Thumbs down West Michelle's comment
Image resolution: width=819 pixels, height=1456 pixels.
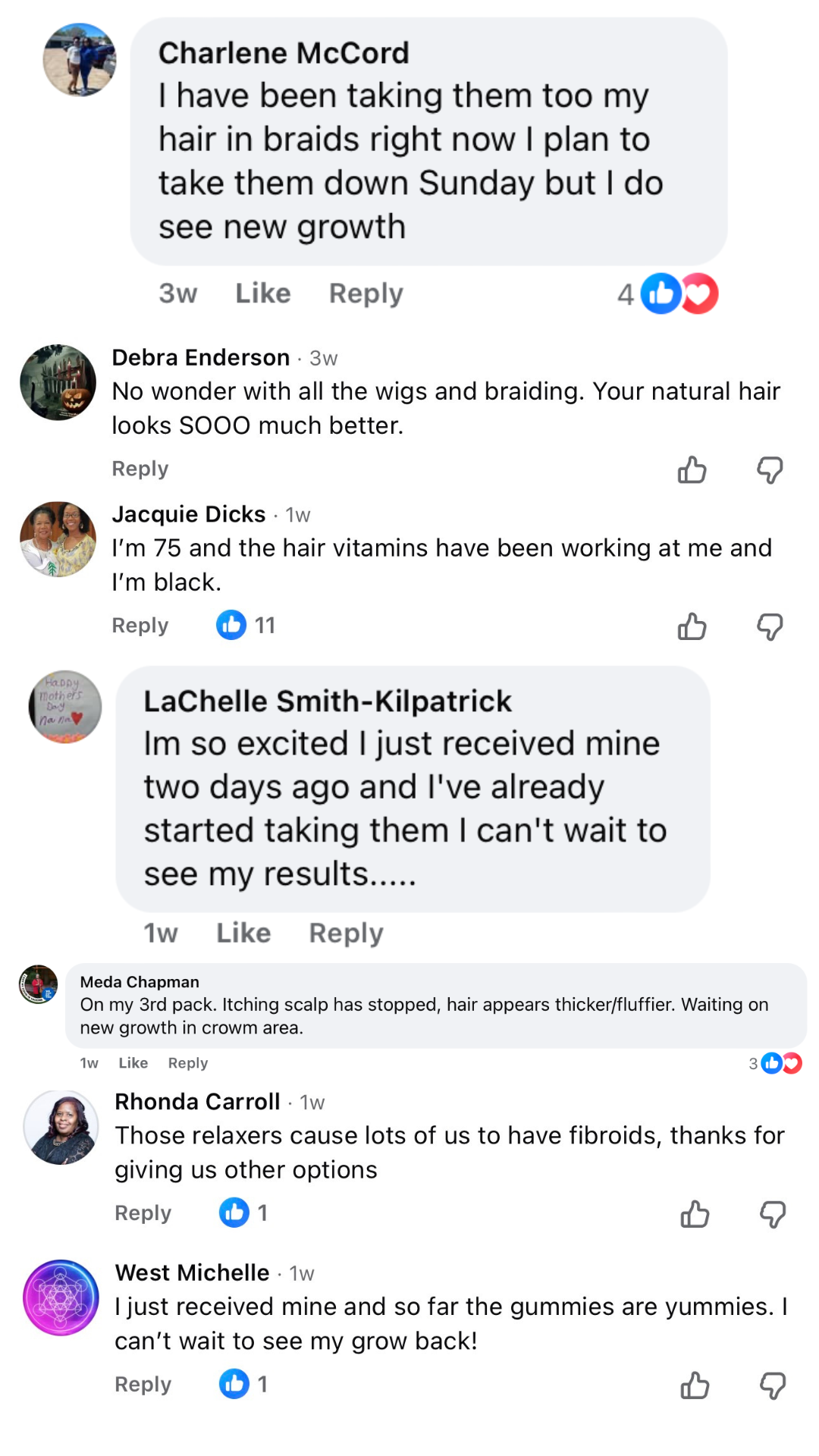(773, 1385)
